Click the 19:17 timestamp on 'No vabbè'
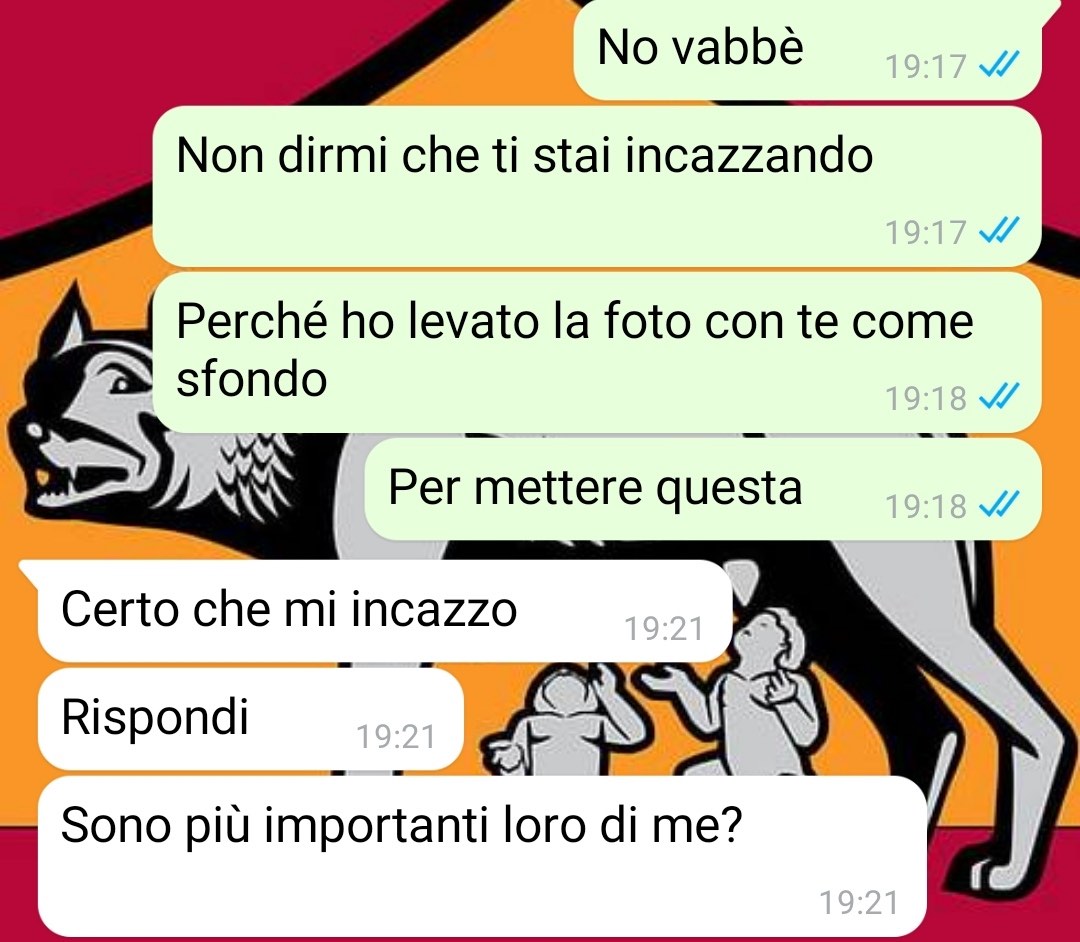1080x942 pixels. [x=926, y=67]
